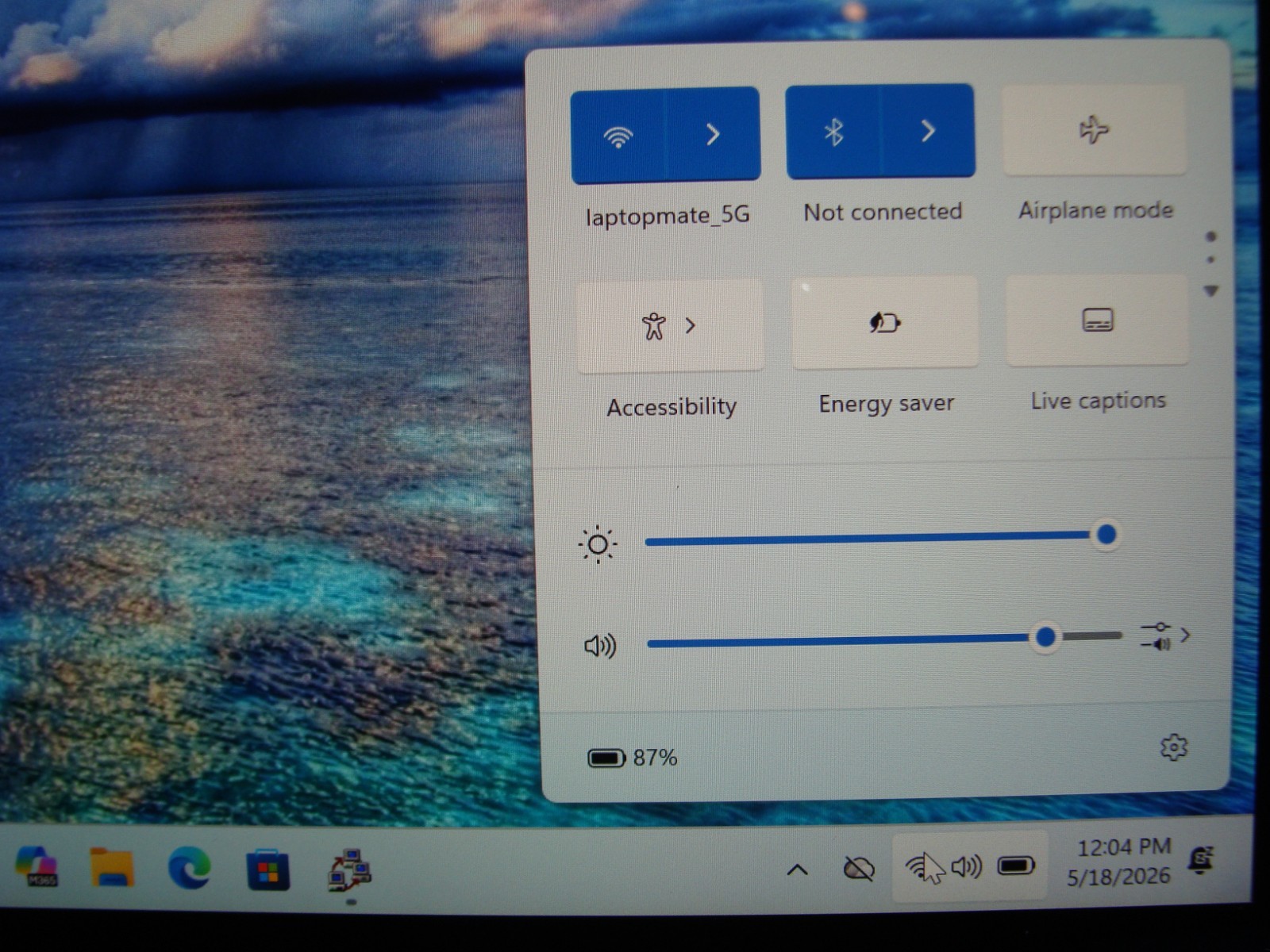1270x952 pixels.
Task: Open Microsoft Store from taskbar
Action: (268, 869)
